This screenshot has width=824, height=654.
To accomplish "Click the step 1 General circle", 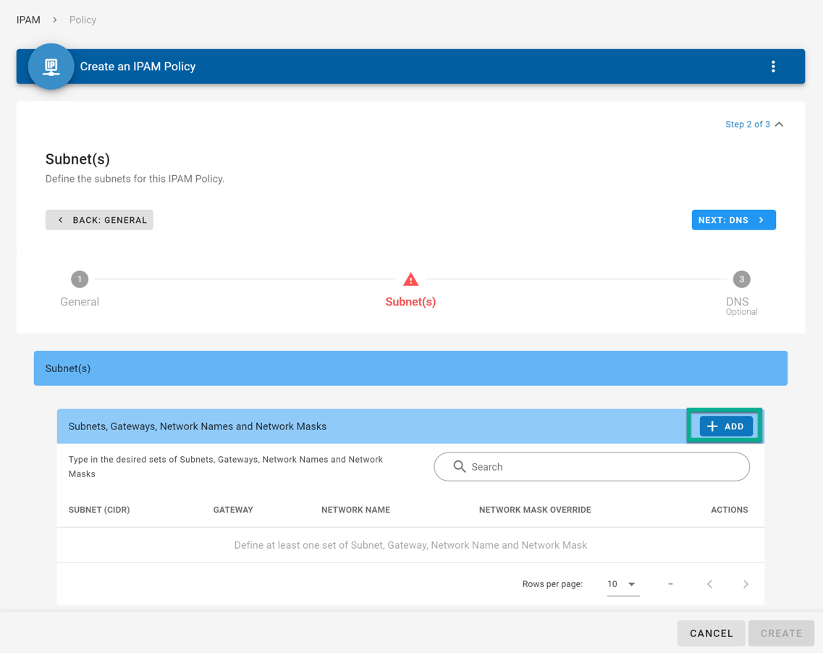I will click(x=80, y=279).
